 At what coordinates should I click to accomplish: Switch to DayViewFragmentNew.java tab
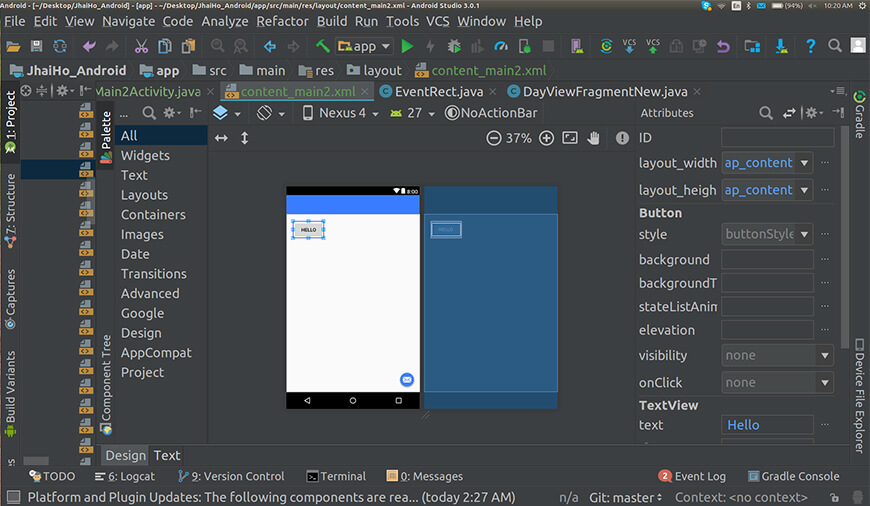(605, 92)
